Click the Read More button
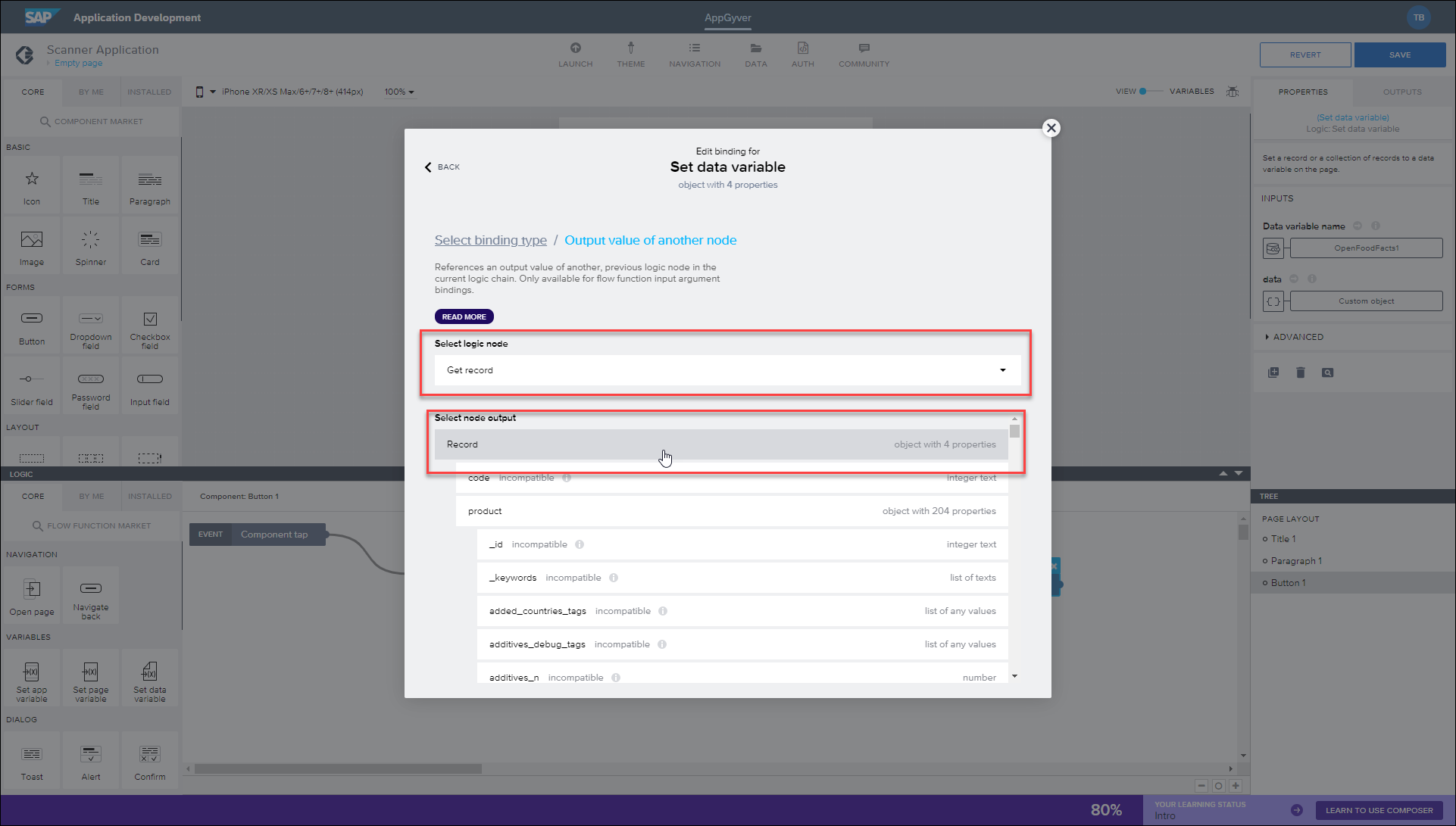The height and width of the screenshot is (826, 1456). (x=464, y=316)
